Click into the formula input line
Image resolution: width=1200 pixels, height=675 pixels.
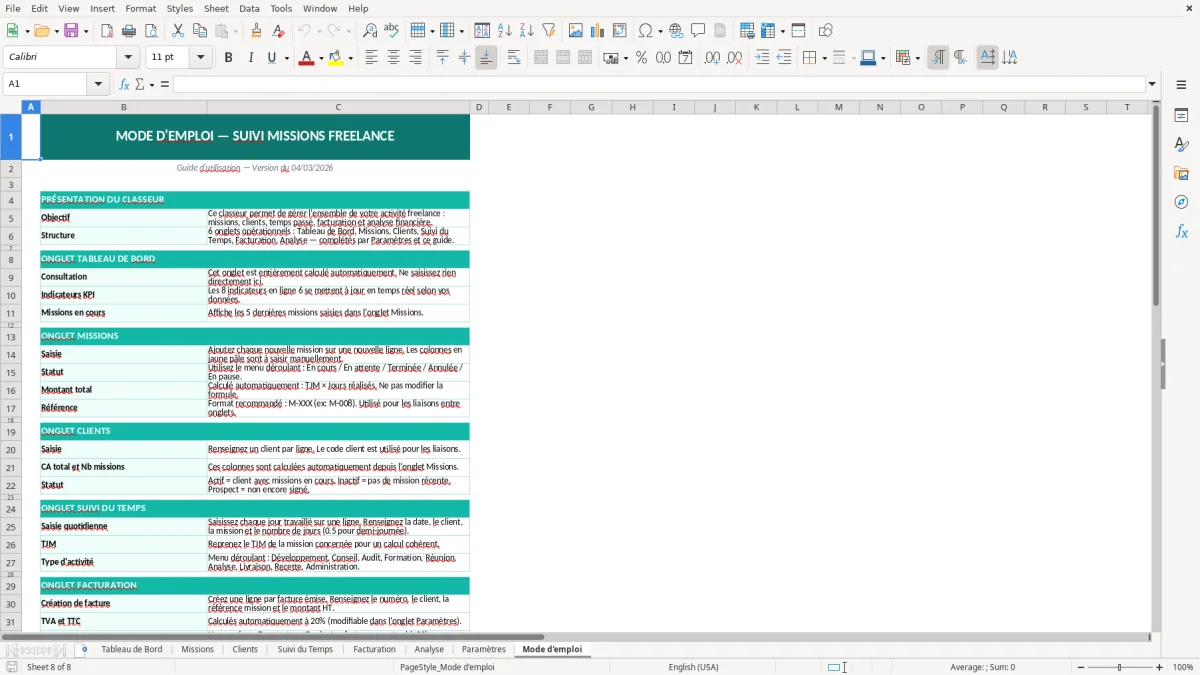(658, 84)
